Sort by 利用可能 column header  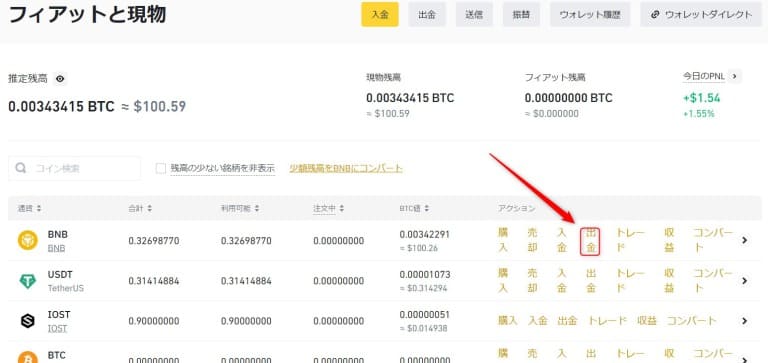pos(240,208)
